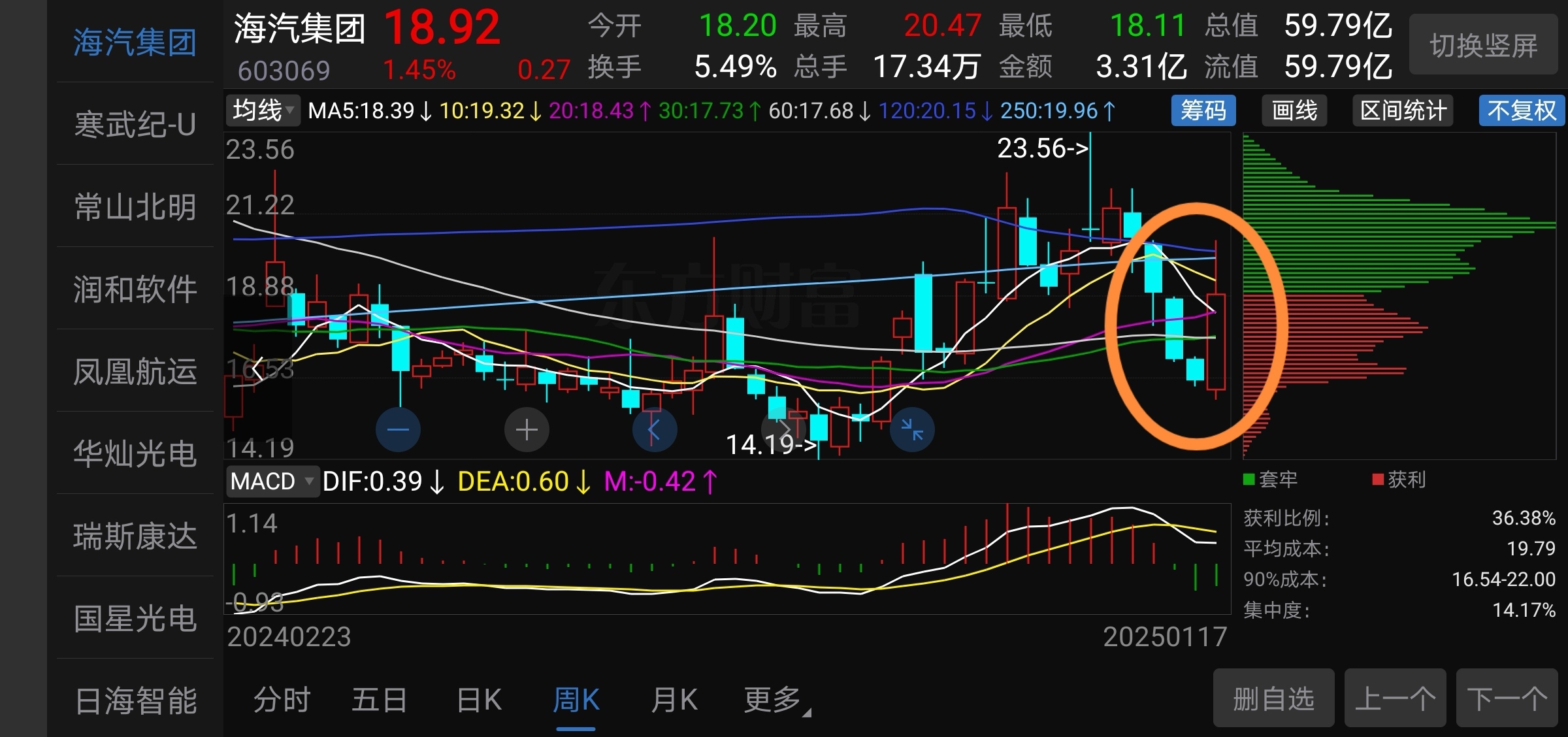This screenshot has width=1568, height=737.
Task: Select 寒武纪-U in the stock list
Action: 135,124
